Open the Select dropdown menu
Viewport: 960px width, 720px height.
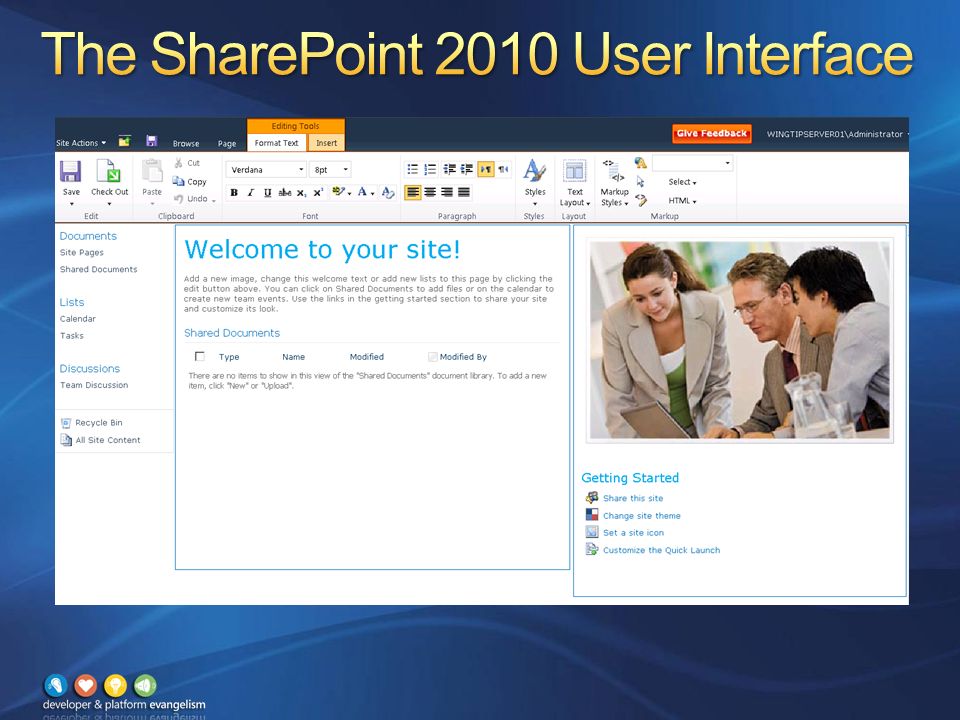pyautogui.click(x=682, y=182)
